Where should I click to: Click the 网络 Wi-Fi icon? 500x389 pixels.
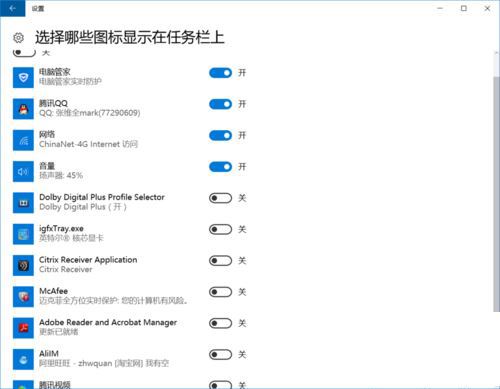click(23, 140)
